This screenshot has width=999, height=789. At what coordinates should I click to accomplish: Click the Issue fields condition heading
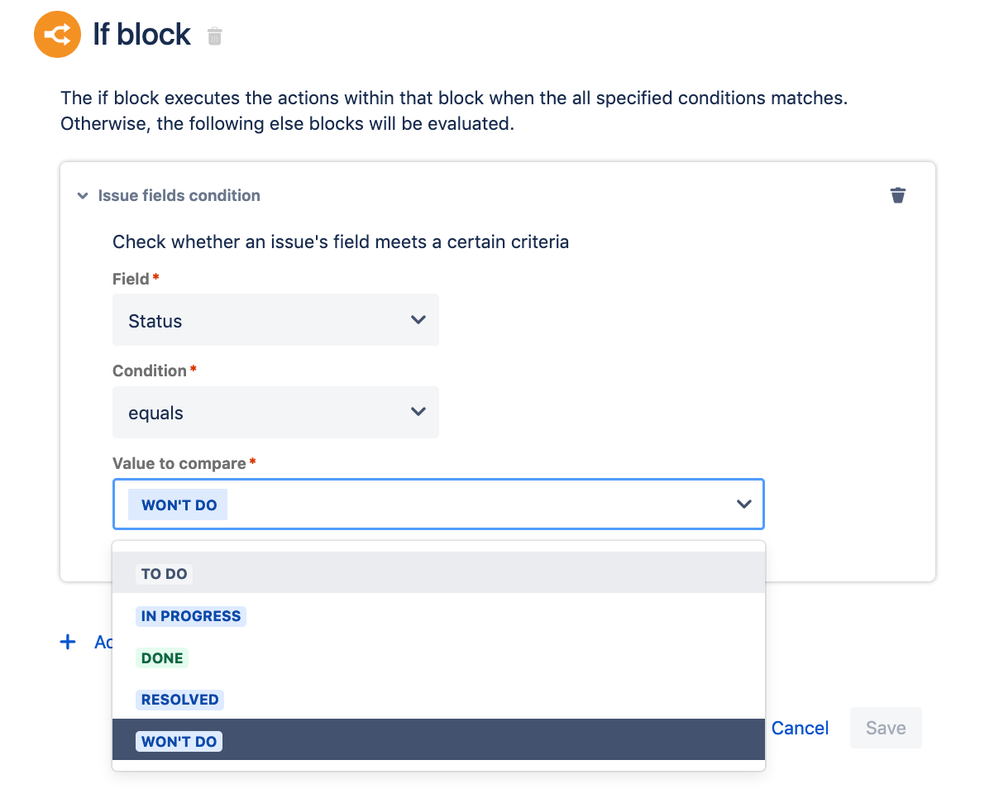[179, 196]
